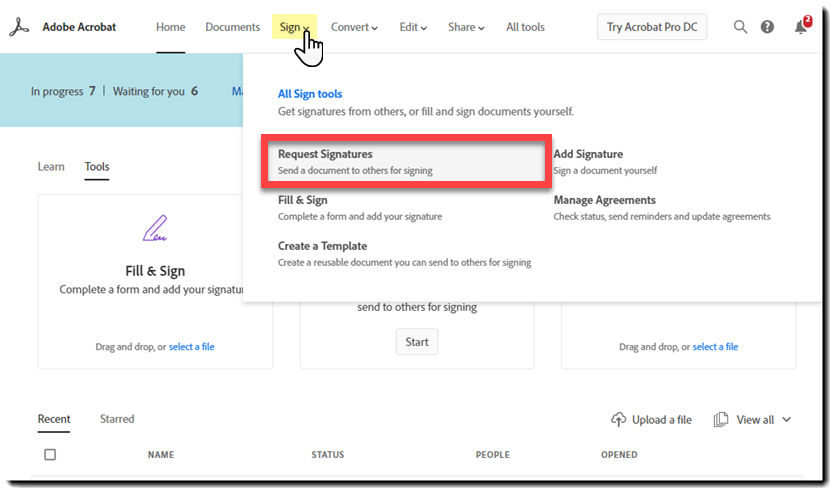Open the search magnifier icon
The width and height of the screenshot is (830, 488).
point(740,27)
